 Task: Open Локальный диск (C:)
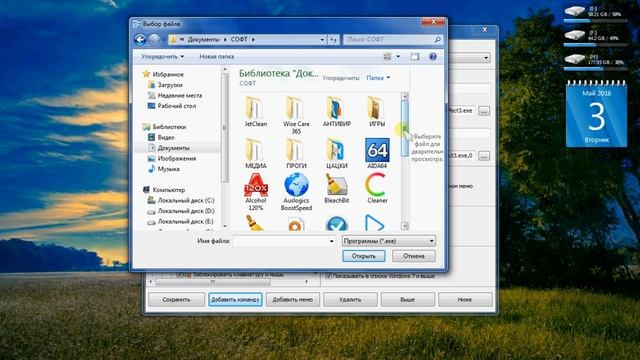click(181, 200)
